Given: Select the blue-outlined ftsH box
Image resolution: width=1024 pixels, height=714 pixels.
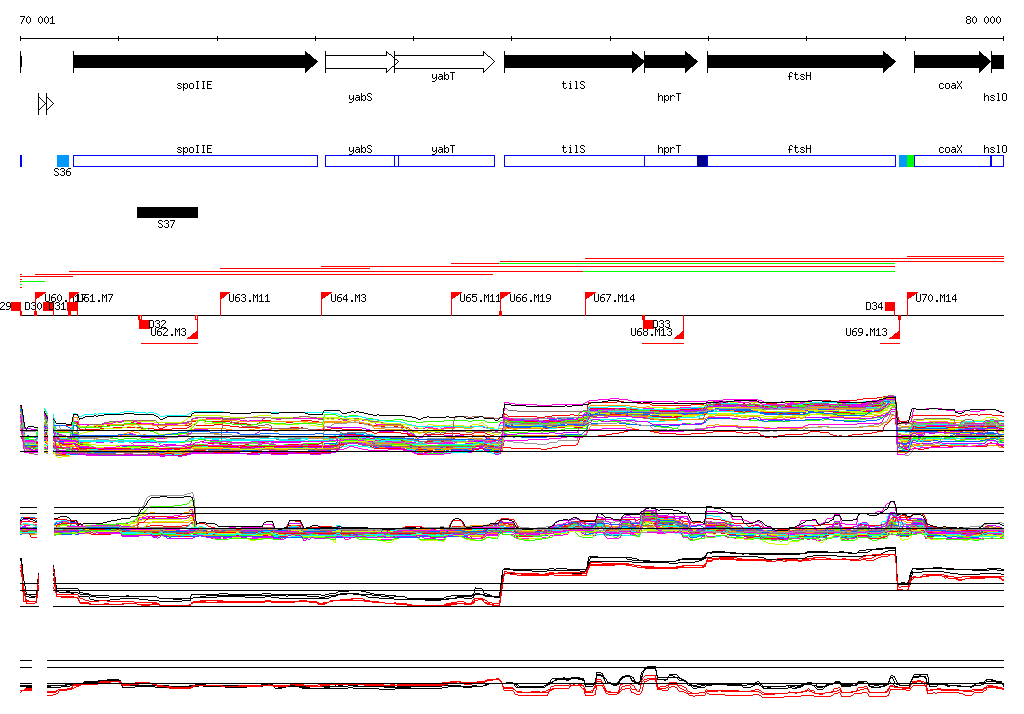Looking at the screenshot, I should tap(801, 161).
